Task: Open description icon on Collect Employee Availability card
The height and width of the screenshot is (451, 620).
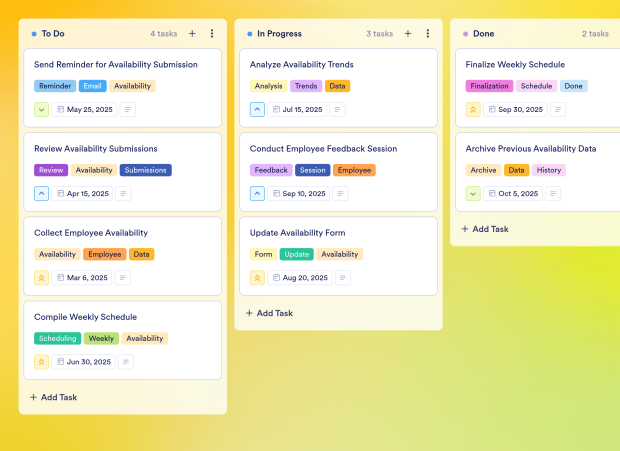Action: 123,278
